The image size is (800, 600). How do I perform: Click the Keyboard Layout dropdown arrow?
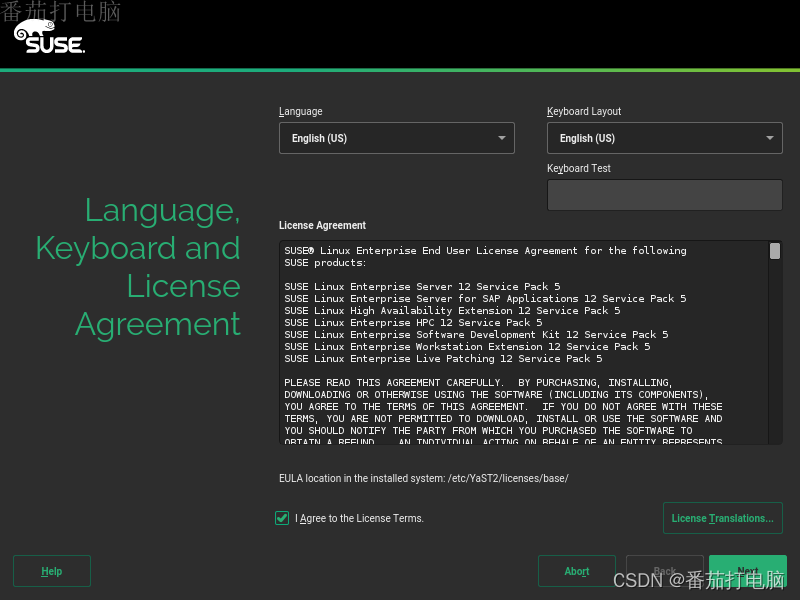[x=769, y=138]
